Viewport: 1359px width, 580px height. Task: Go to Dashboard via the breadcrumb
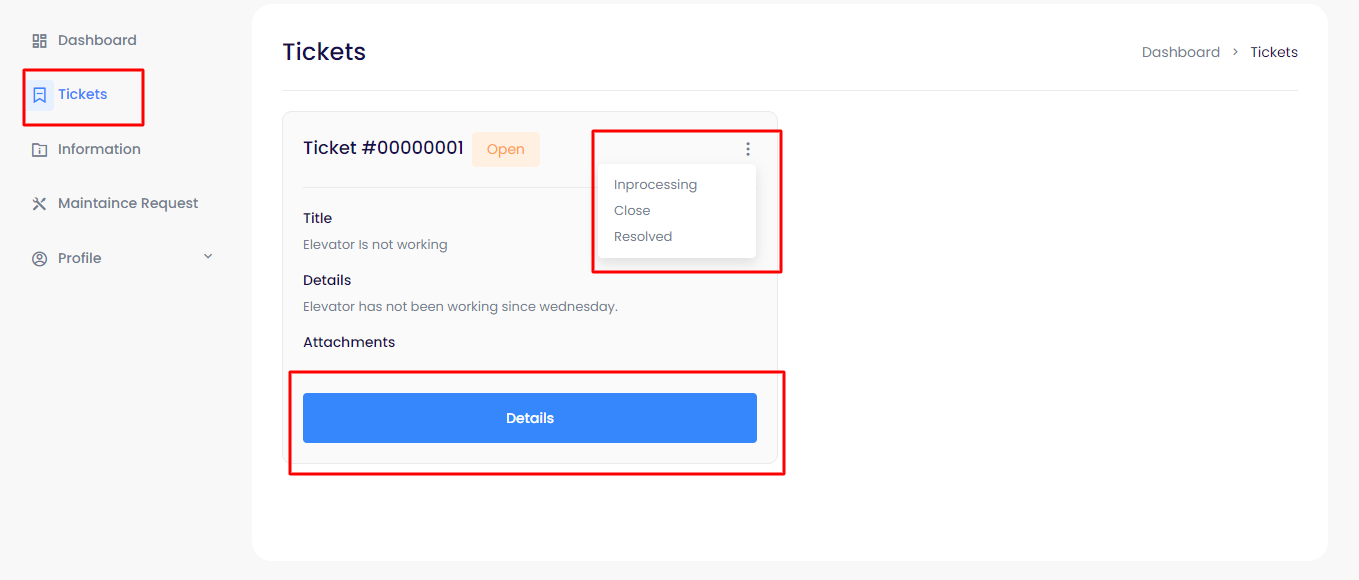tap(1180, 52)
